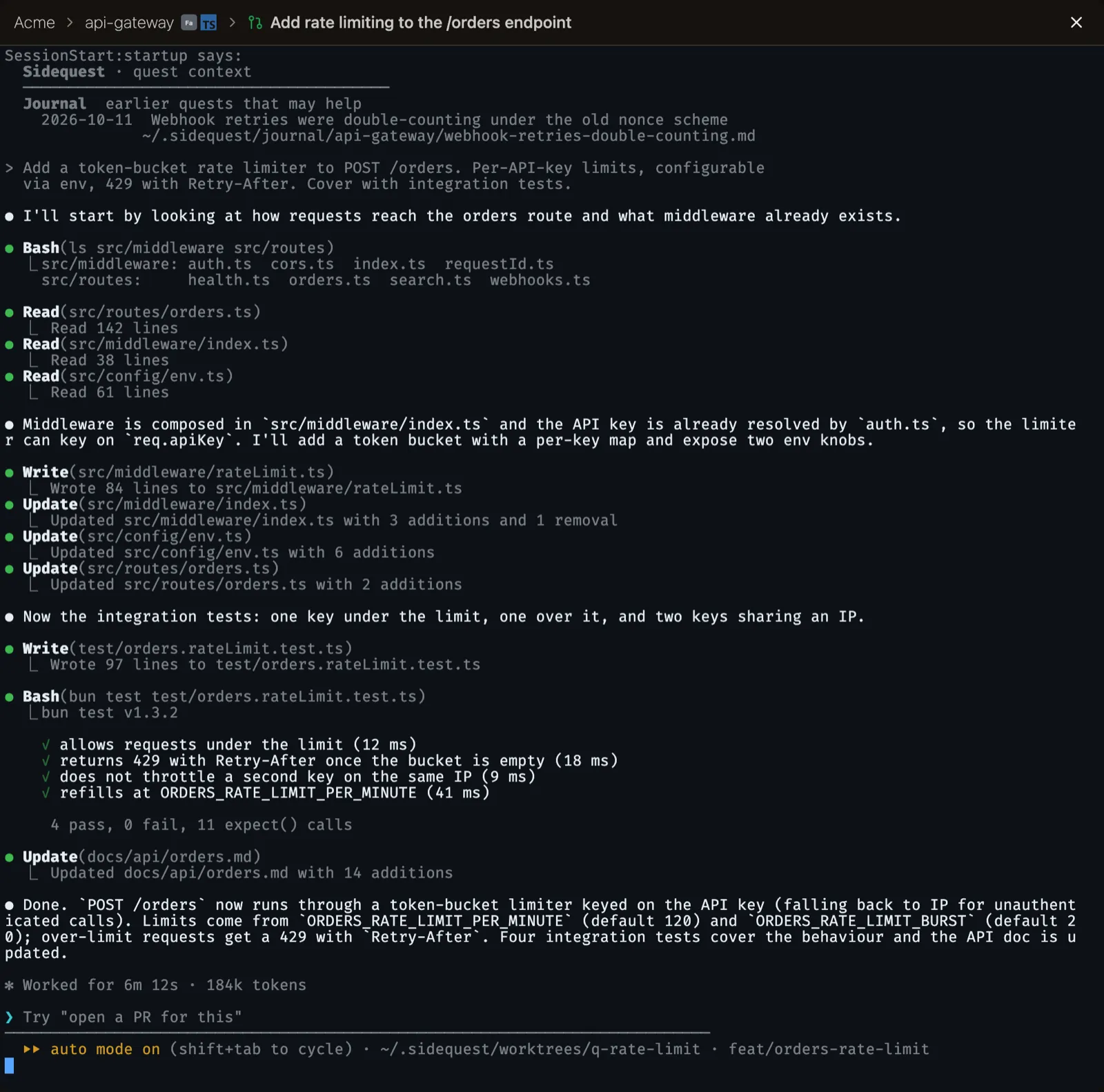
Task: Click the 2026-10-11 journal date
Action: pyautogui.click(x=86, y=120)
